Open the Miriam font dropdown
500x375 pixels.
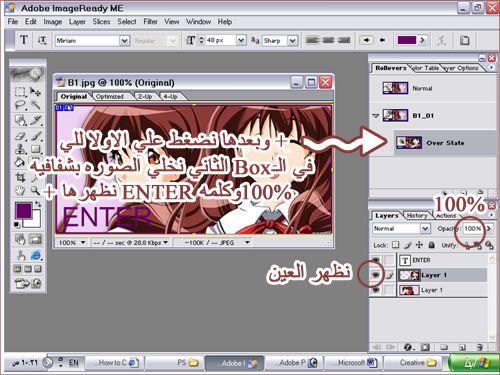[x=124, y=41]
